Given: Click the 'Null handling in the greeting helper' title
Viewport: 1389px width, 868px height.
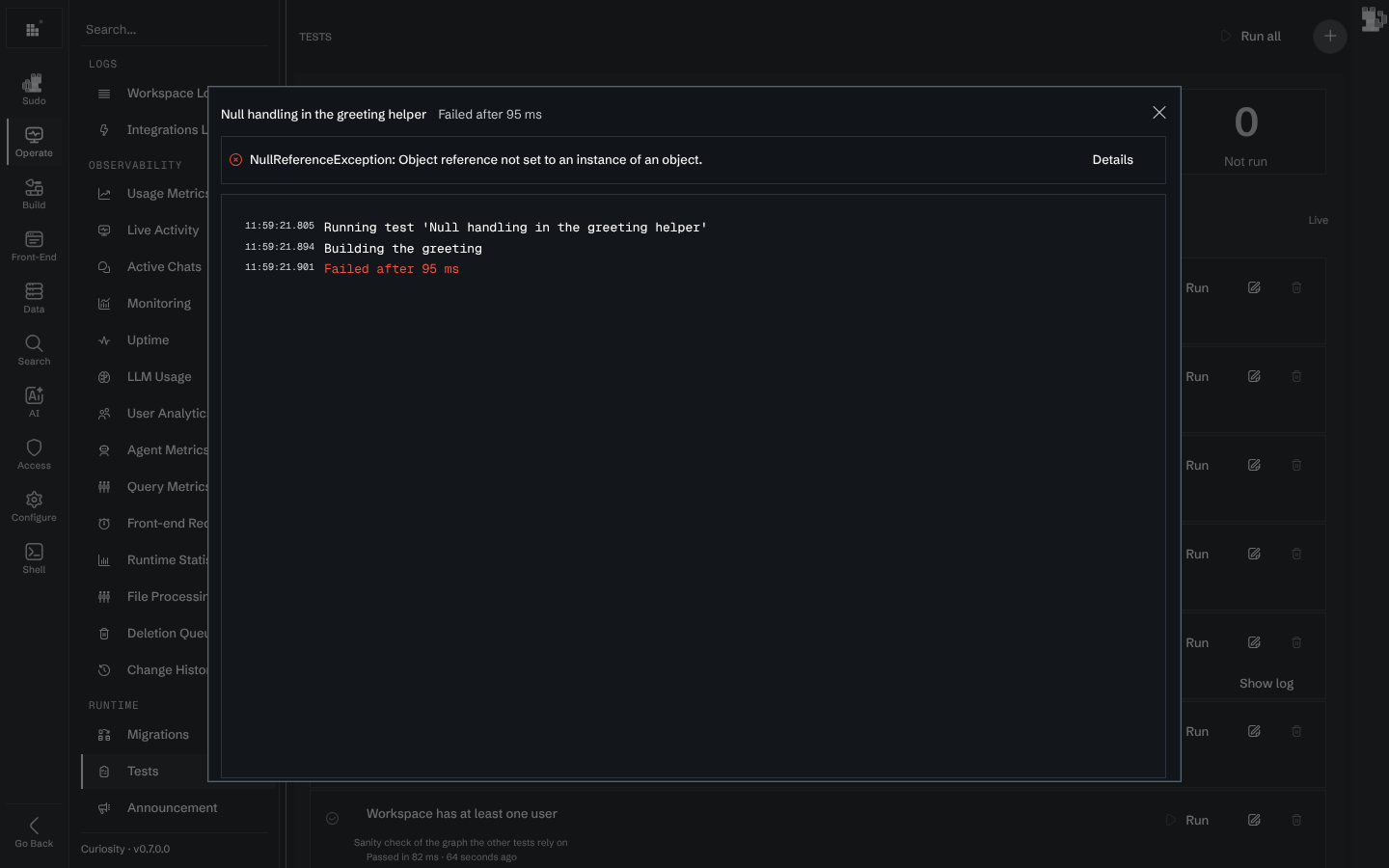Looking at the screenshot, I should click(323, 114).
